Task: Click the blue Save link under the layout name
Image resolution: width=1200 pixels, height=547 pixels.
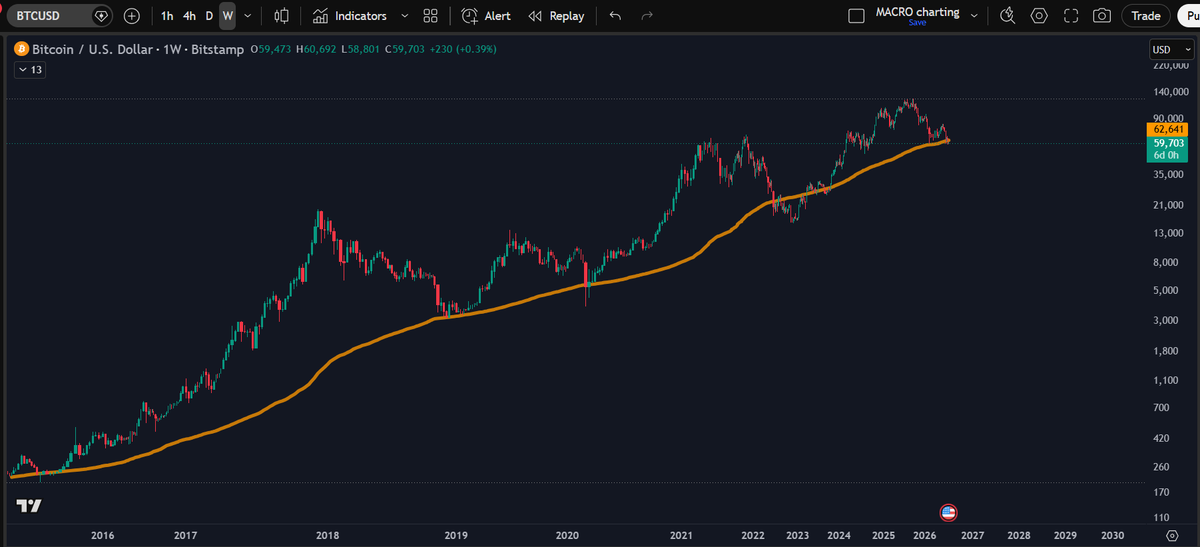Action: point(917,23)
